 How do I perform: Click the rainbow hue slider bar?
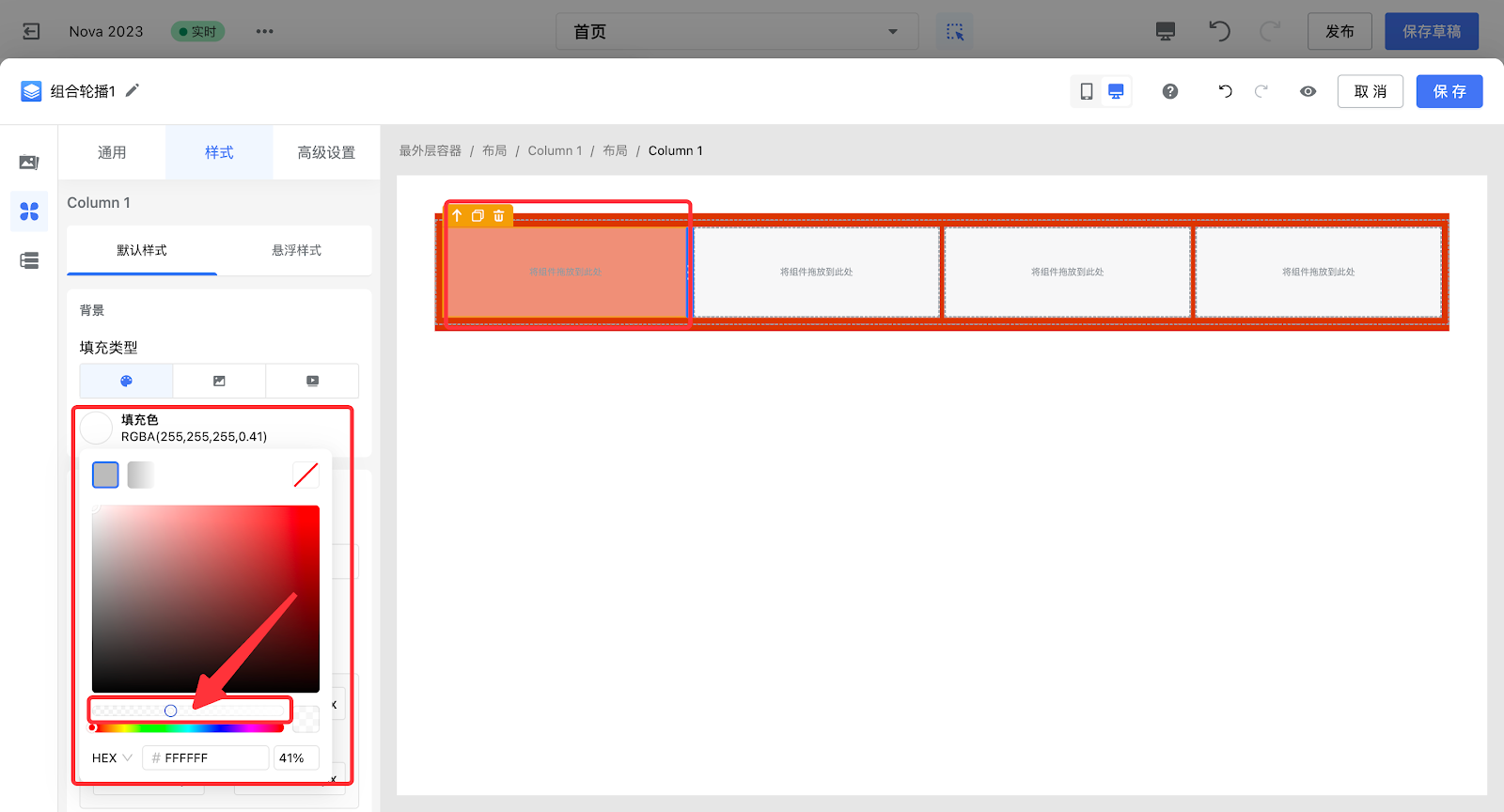(x=188, y=727)
